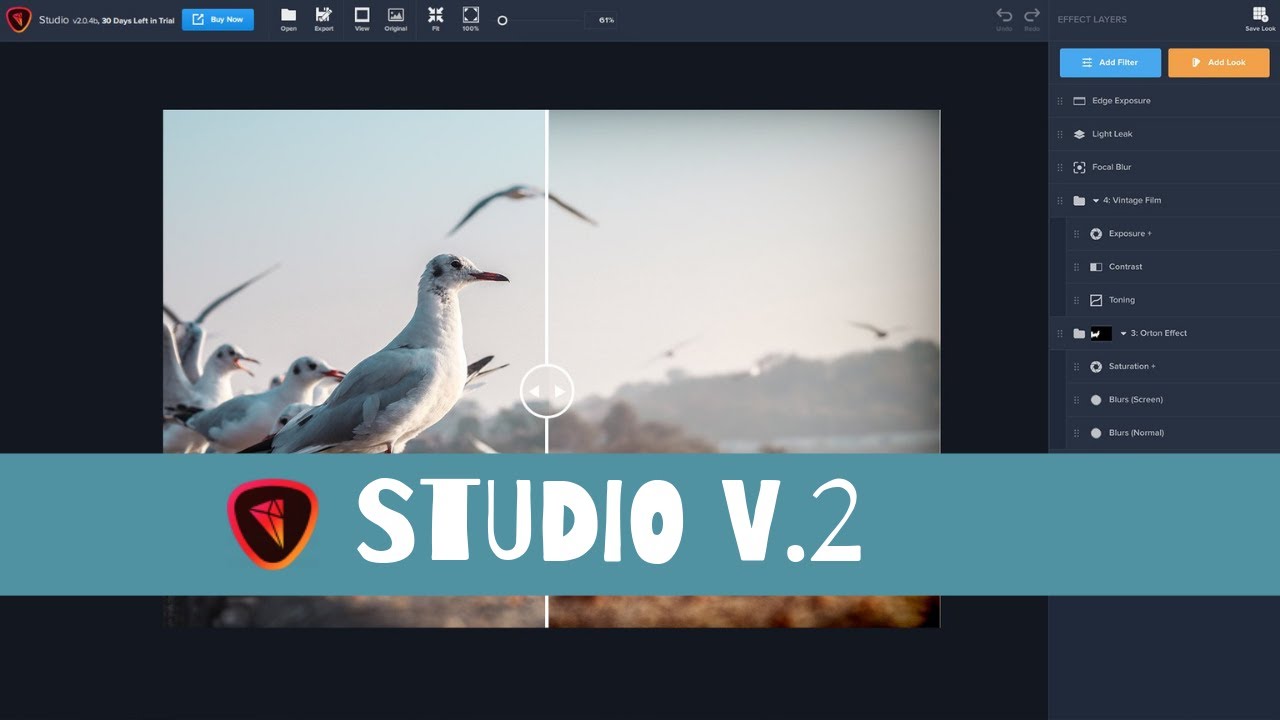Click the Add Filter button

click(x=1111, y=62)
